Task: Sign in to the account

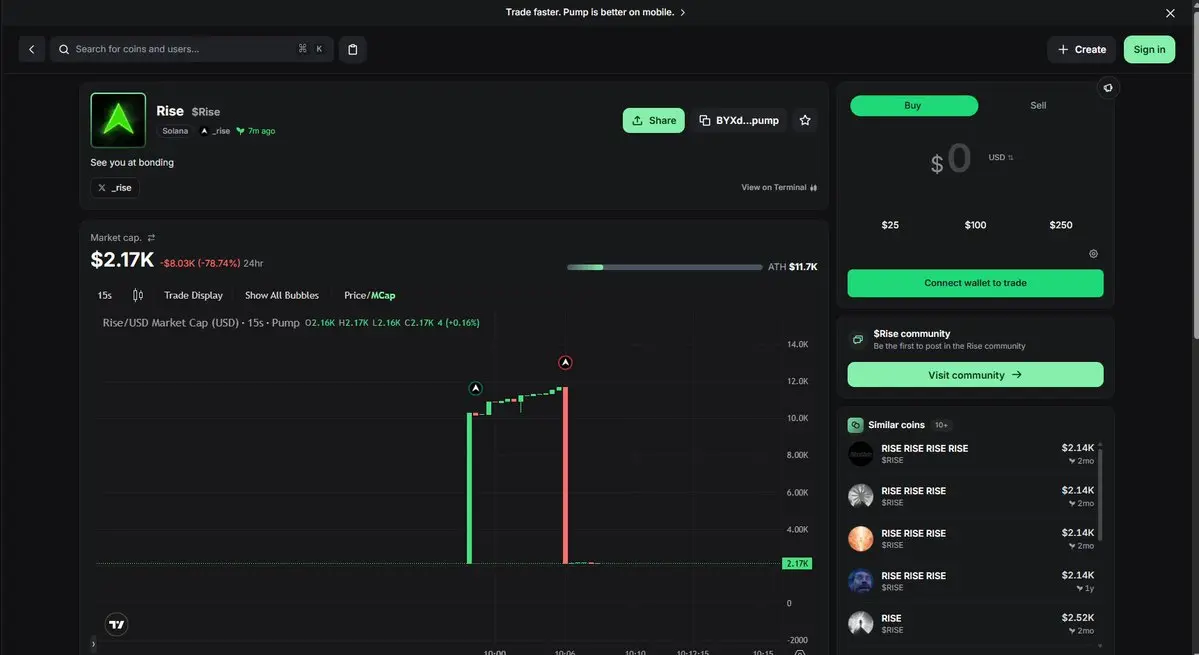Action: click(x=1149, y=49)
